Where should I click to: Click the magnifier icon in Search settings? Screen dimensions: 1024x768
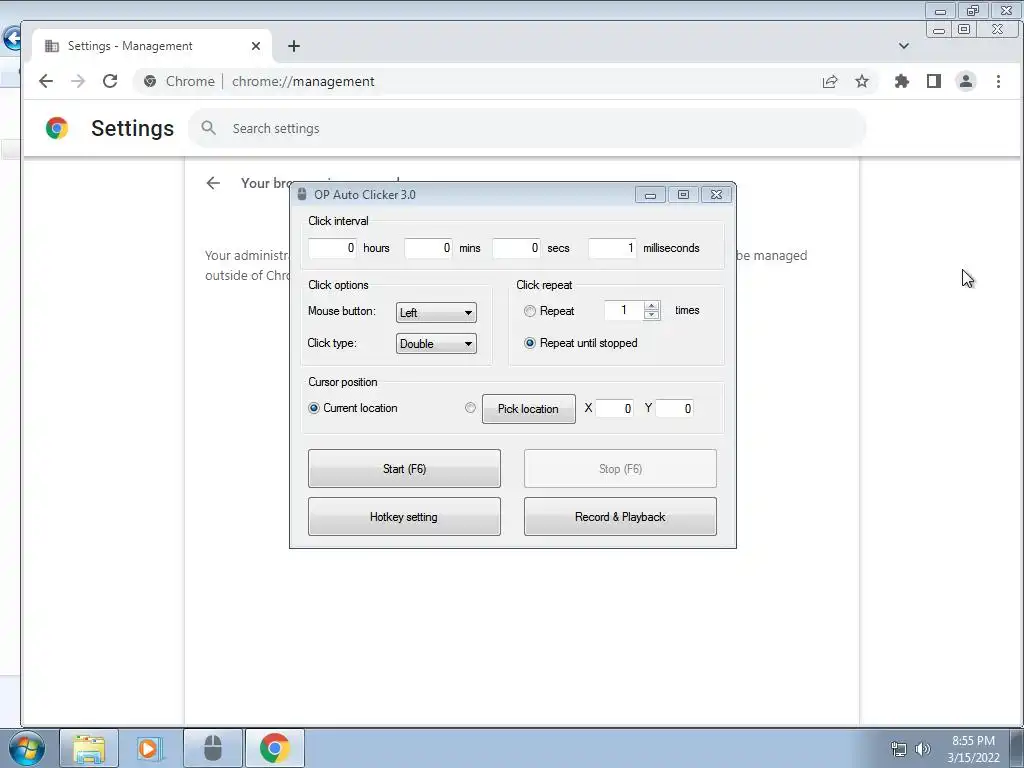pyautogui.click(x=208, y=128)
